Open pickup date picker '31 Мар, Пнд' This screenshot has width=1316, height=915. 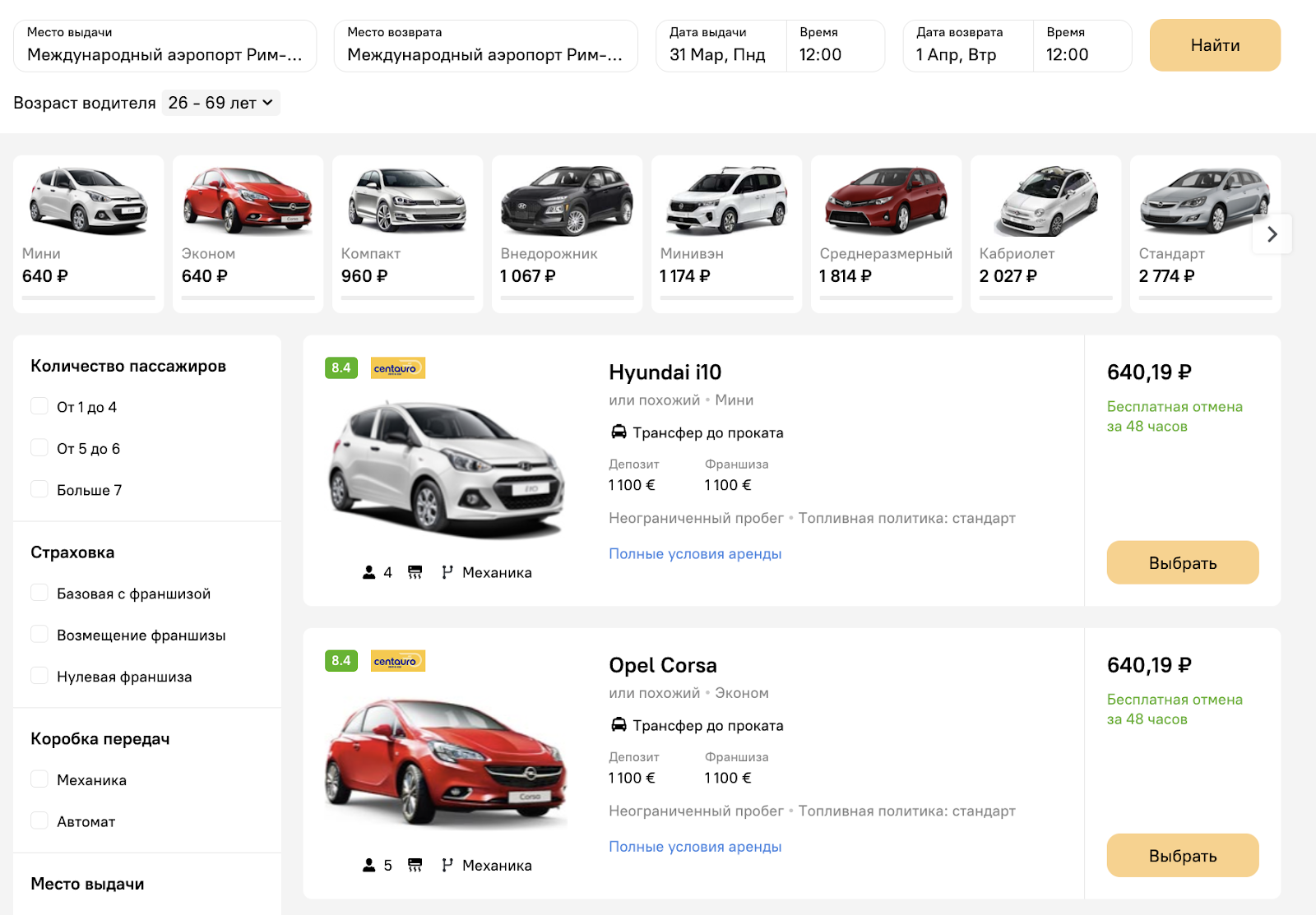click(721, 46)
